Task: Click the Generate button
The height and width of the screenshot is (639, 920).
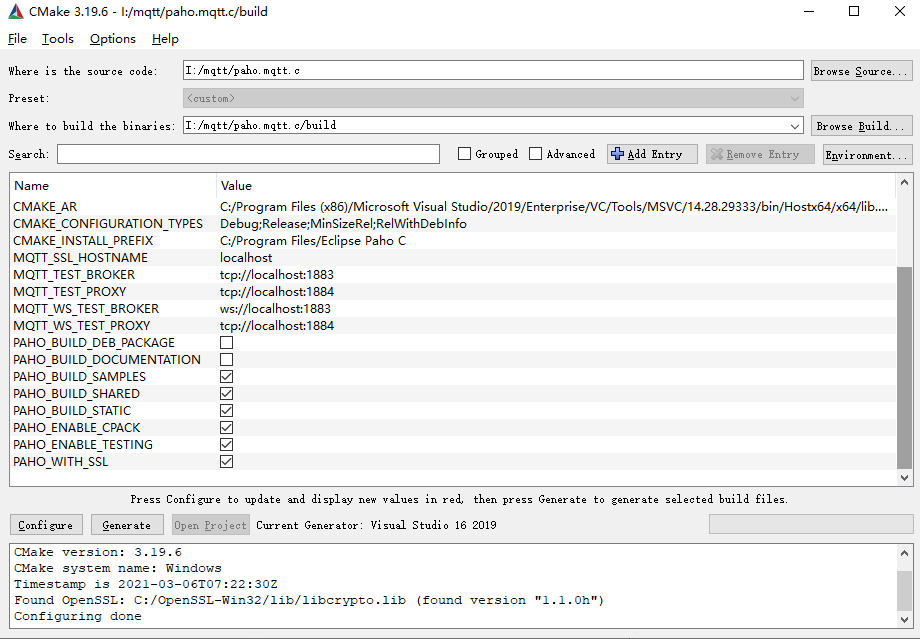Action: pos(127,525)
